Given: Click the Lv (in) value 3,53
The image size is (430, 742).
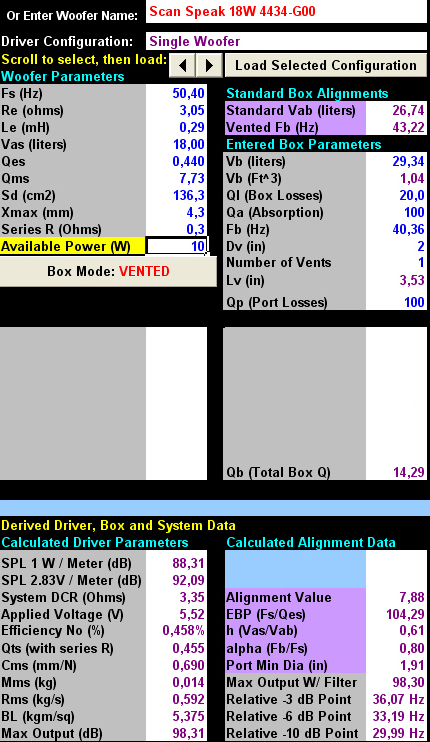Looking at the screenshot, I should tap(412, 280).
